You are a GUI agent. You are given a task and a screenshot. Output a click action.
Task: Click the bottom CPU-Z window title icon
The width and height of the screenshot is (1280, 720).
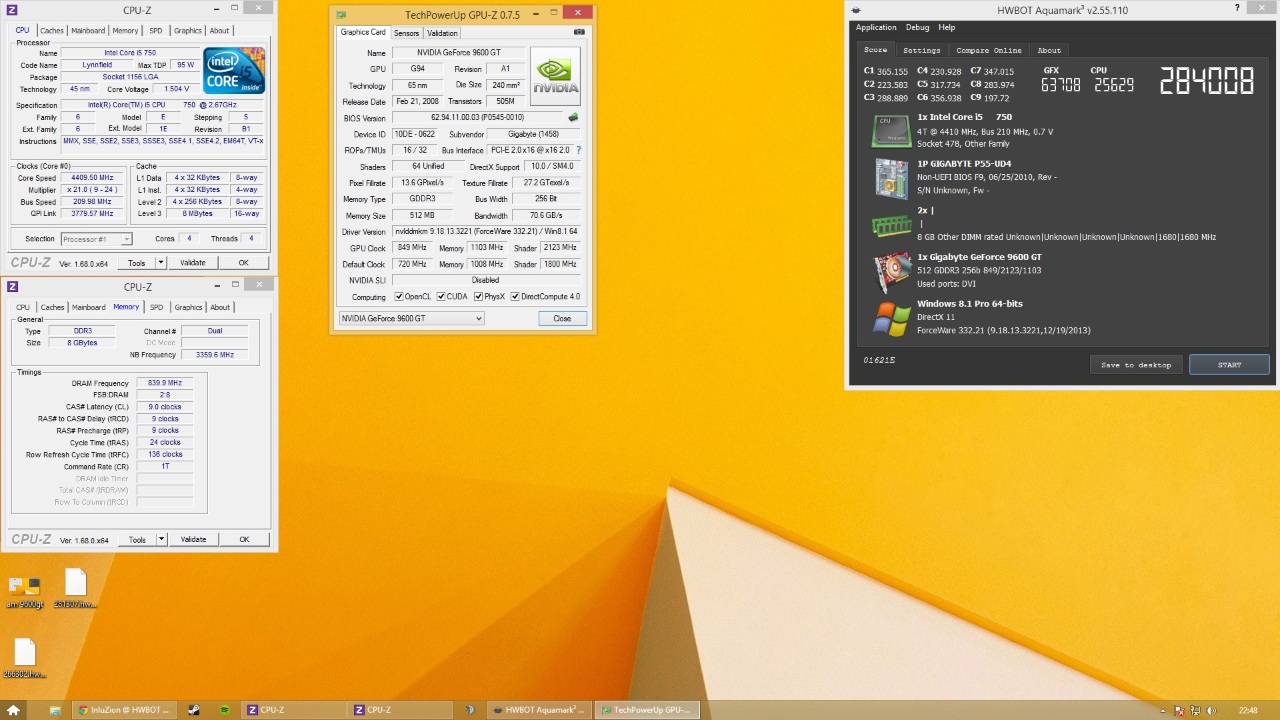point(12,287)
